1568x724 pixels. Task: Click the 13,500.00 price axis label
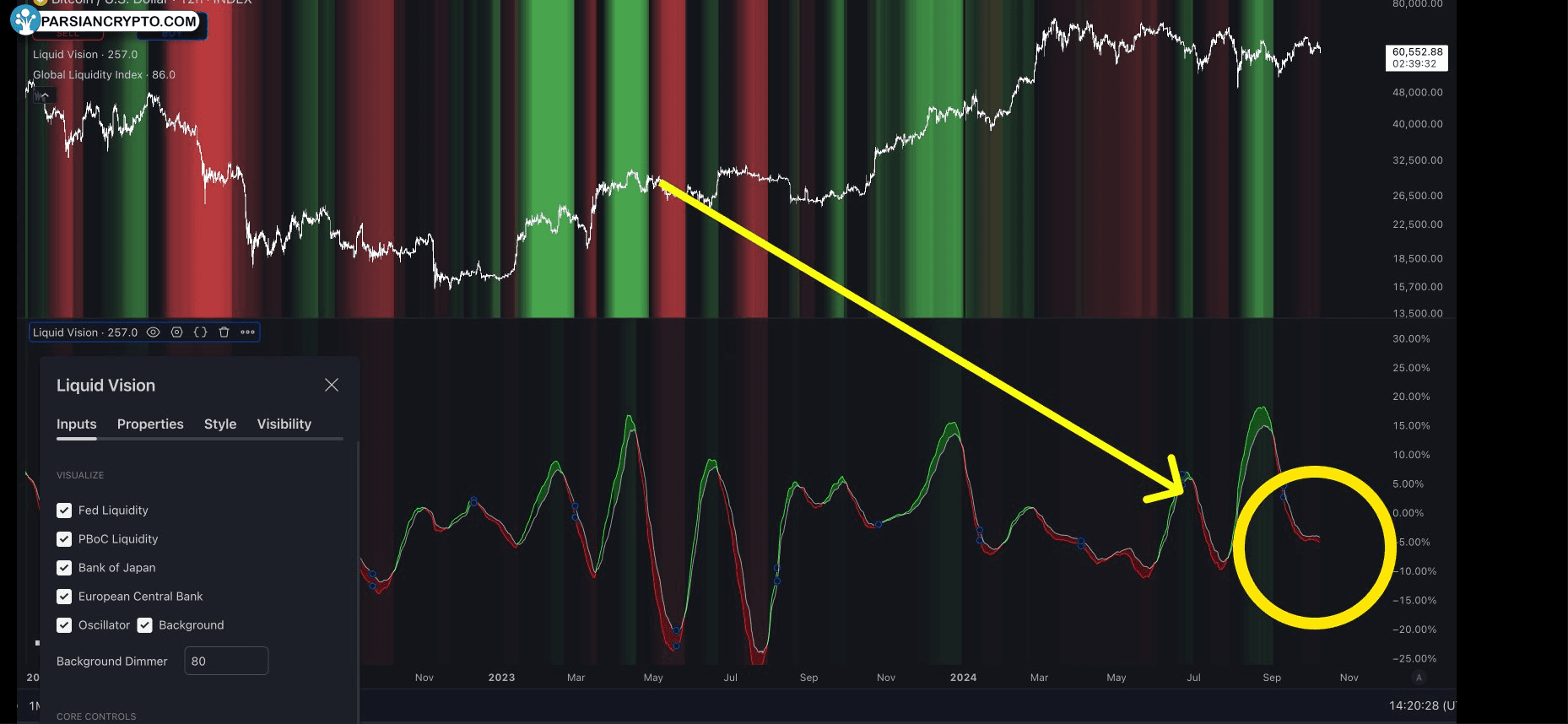click(1418, 314)
